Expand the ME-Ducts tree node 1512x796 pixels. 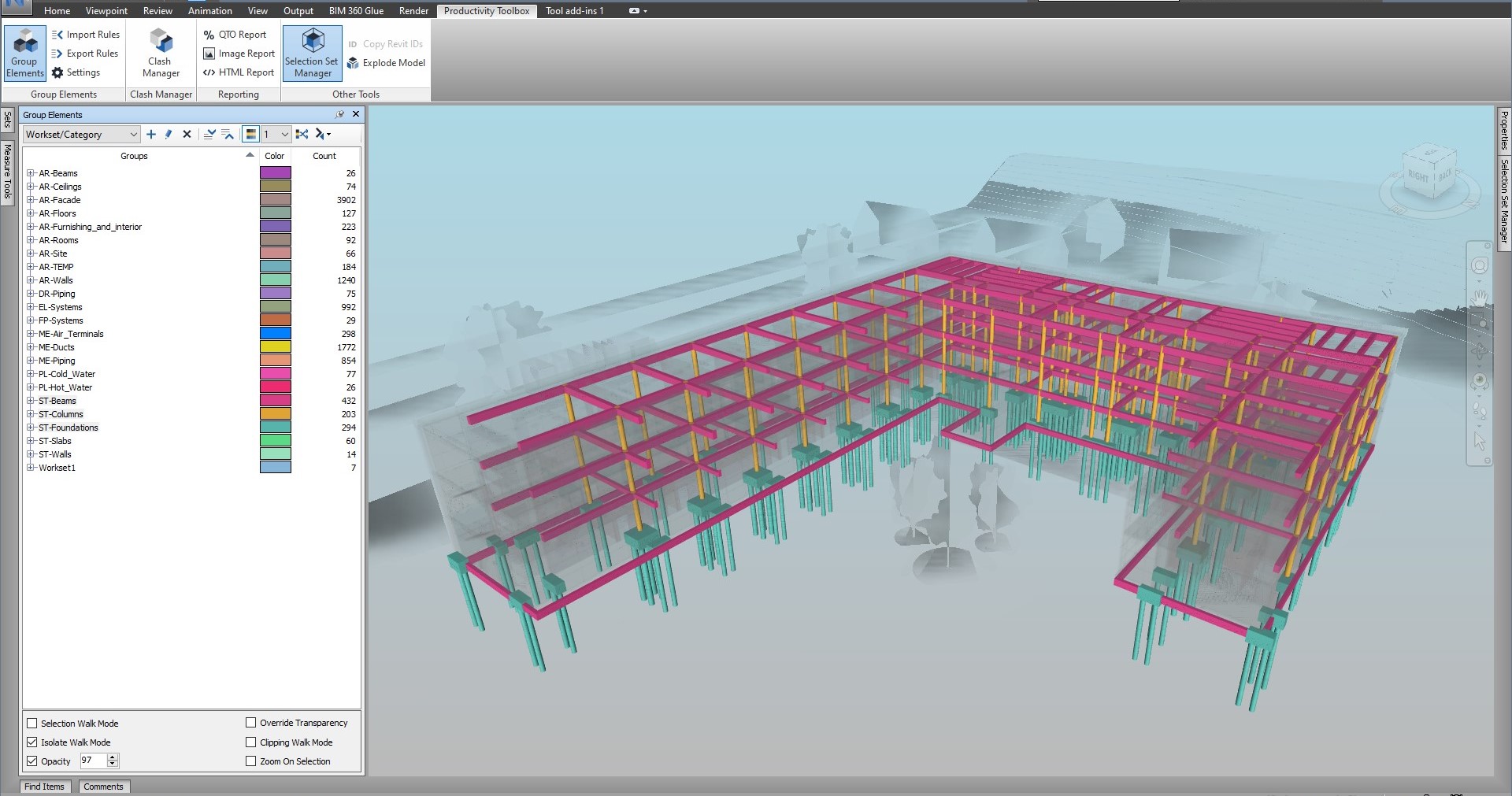tap(30, 347)
